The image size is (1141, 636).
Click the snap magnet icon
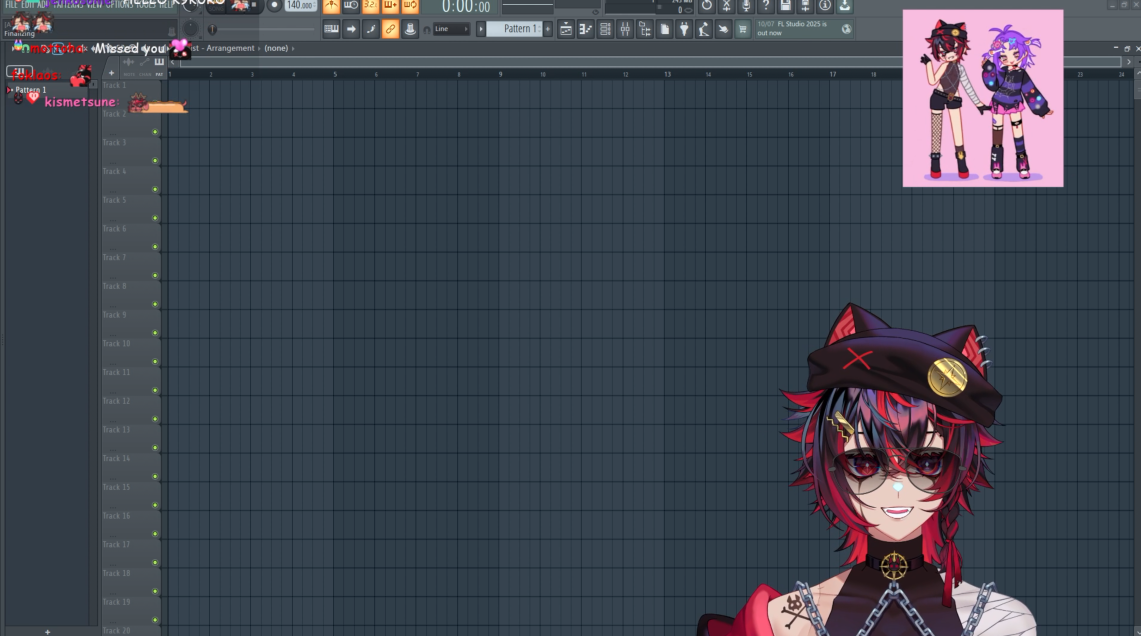[426, 30]
